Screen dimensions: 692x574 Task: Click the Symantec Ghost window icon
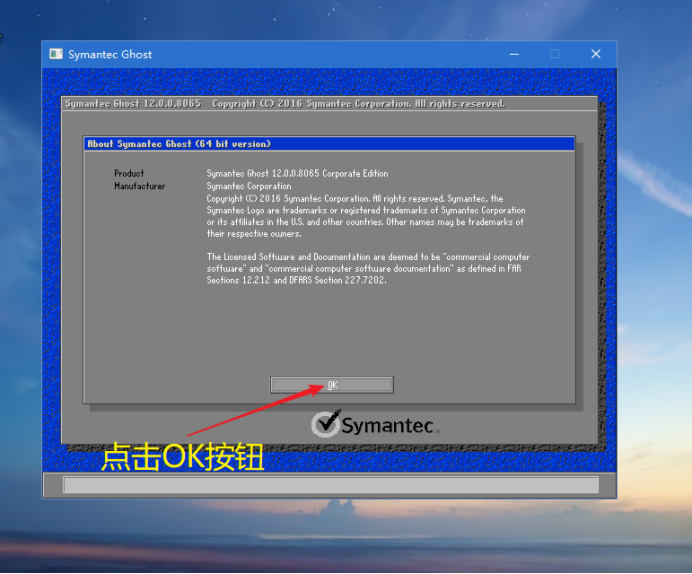click(x=56, y=54)
